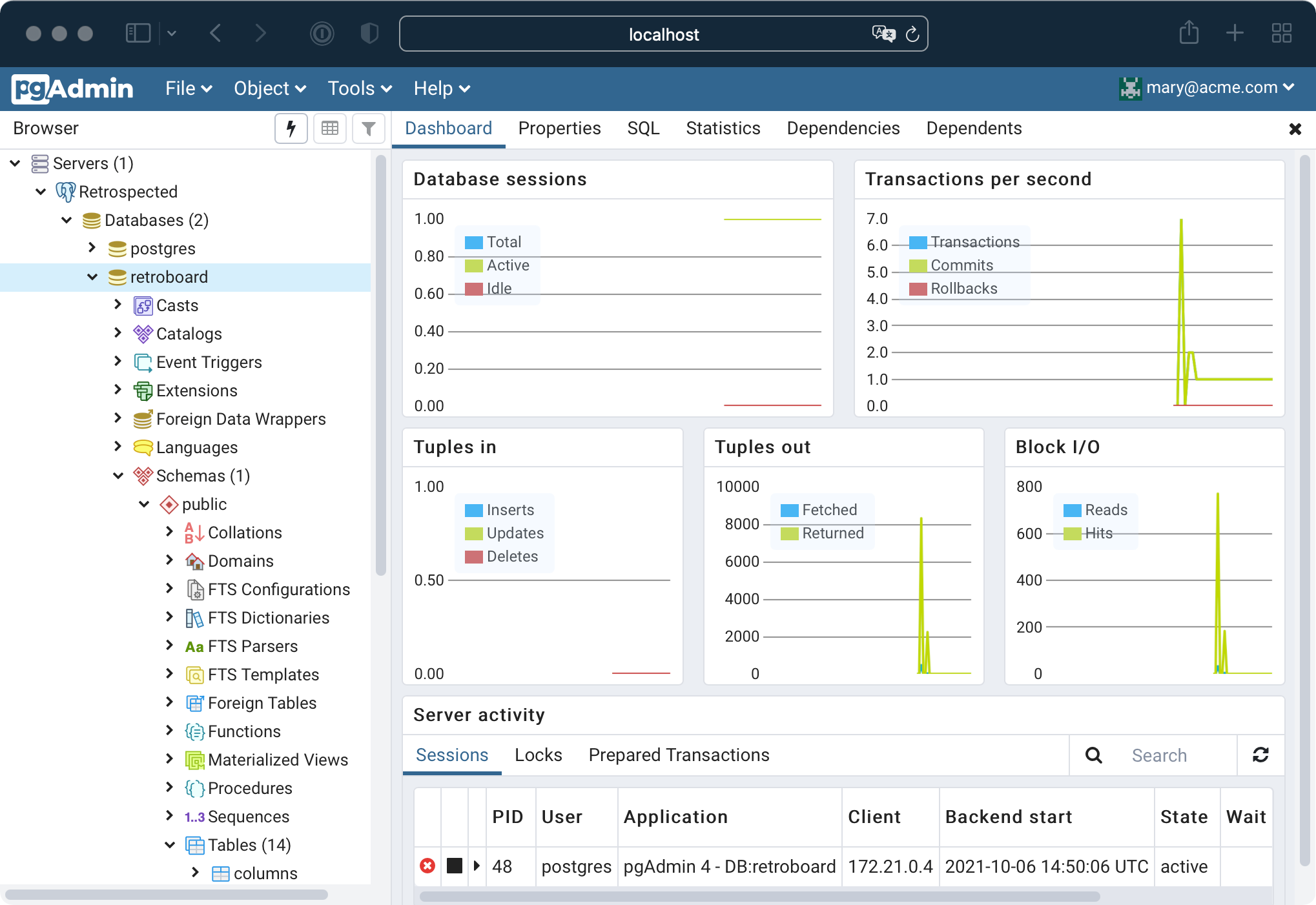
Task: Click the Query Tool lightning icon
Action: (291, 128)
